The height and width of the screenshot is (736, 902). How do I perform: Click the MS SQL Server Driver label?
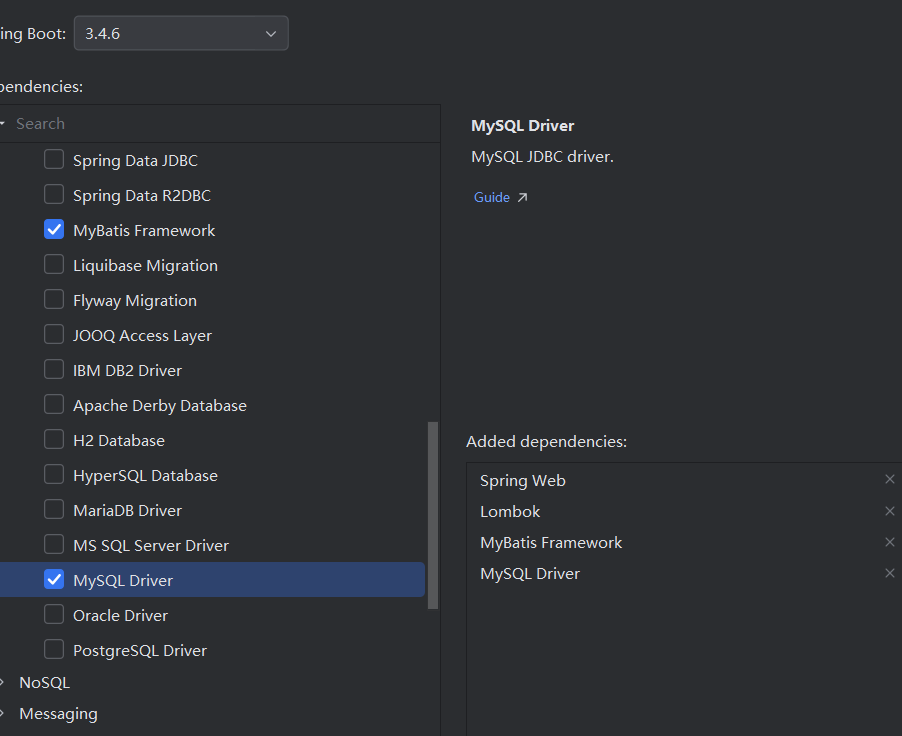coord(151,546)
